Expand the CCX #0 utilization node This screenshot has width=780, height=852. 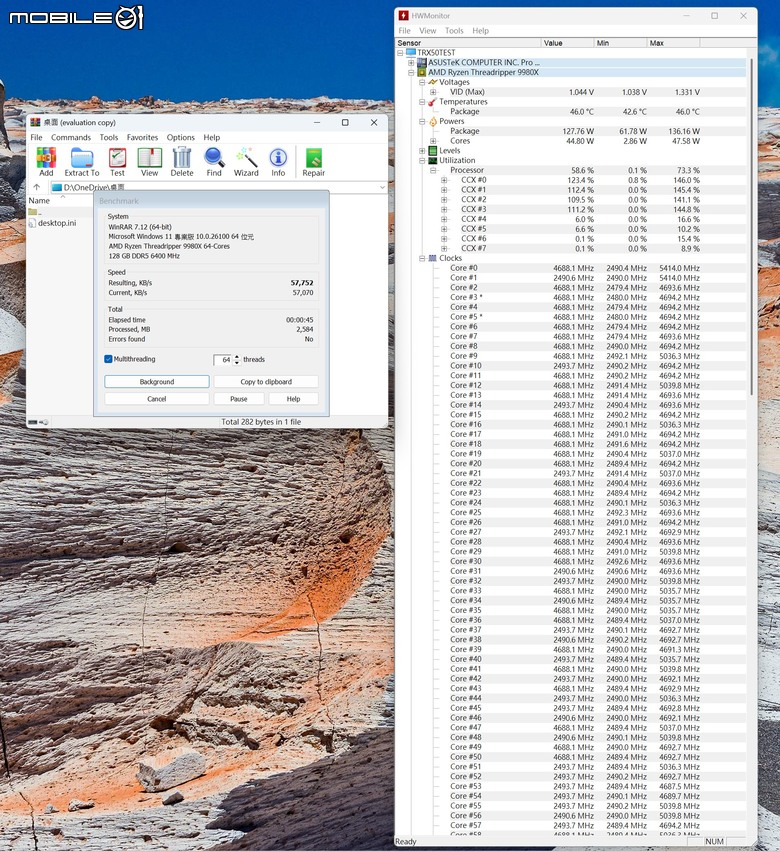444,180
